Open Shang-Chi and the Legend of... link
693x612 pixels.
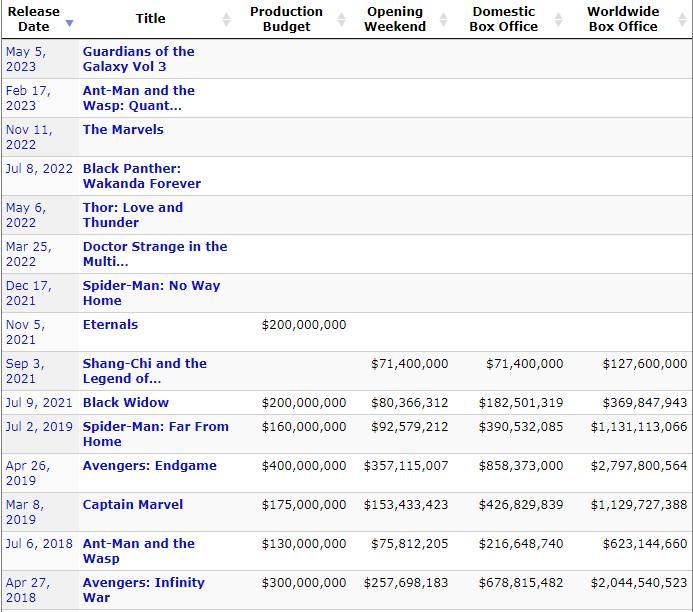point(145,371)
